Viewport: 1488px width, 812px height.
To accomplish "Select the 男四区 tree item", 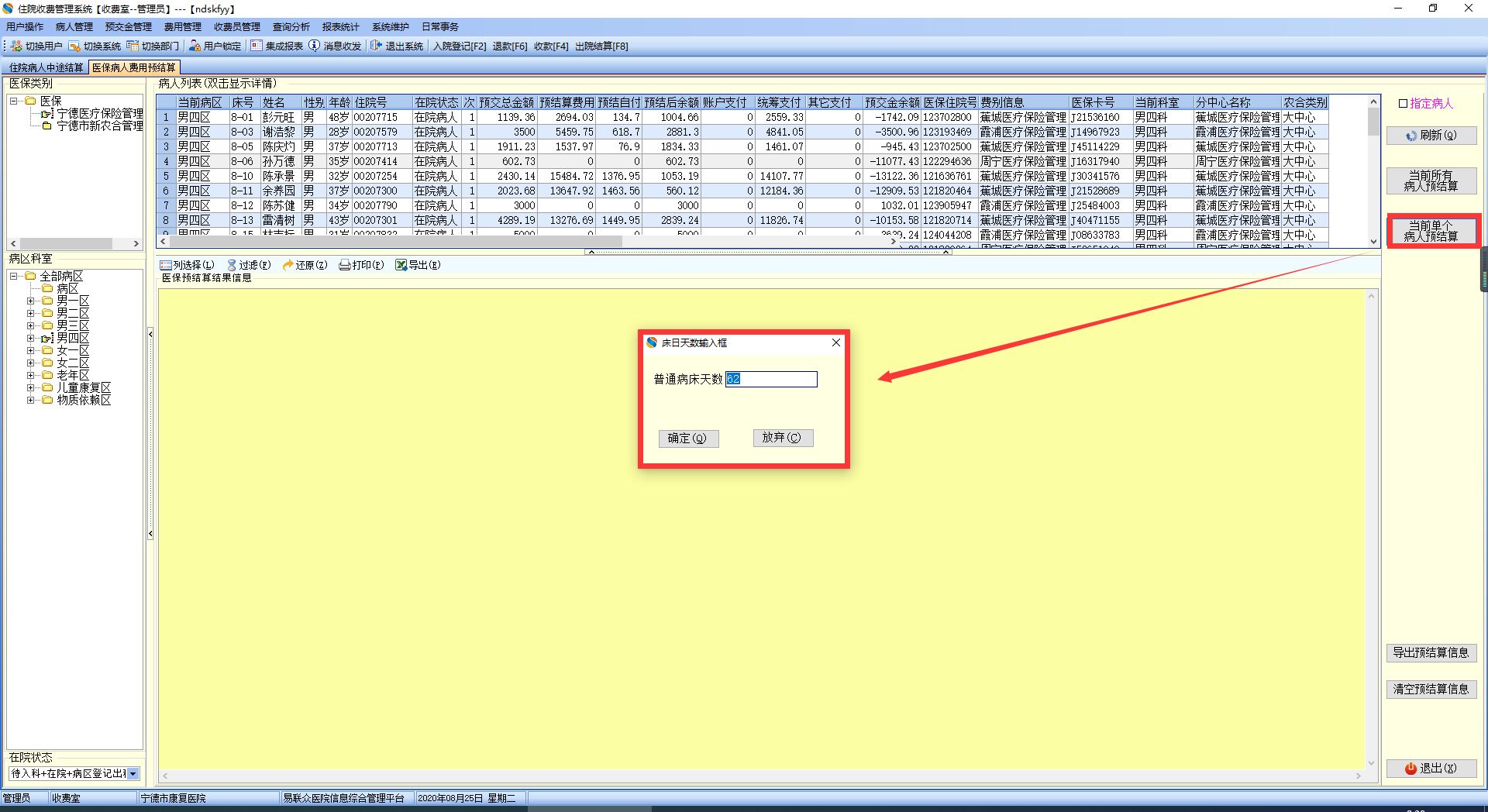I will click(73, 338).
